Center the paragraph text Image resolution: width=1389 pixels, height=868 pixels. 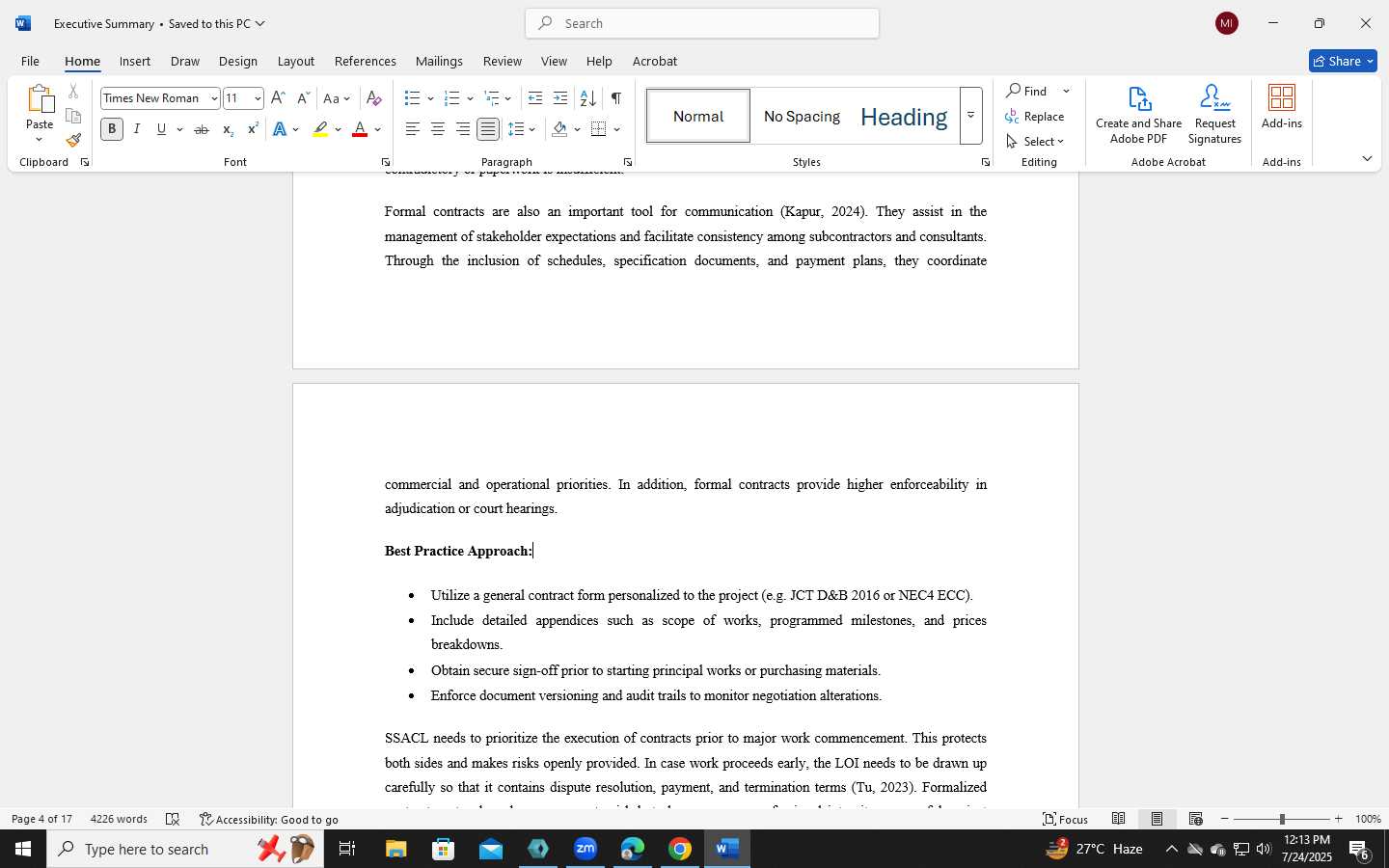pyautogui.click(x=437, y=129)
